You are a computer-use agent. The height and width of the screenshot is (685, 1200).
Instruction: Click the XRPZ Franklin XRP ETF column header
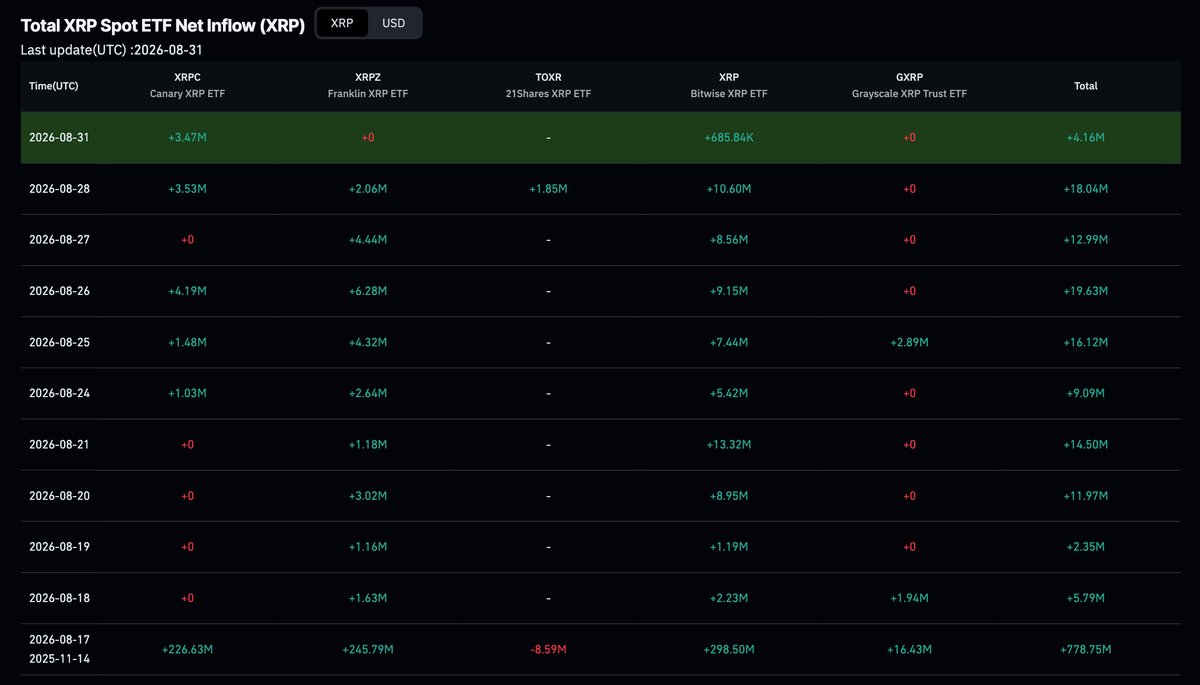(368, 85)
